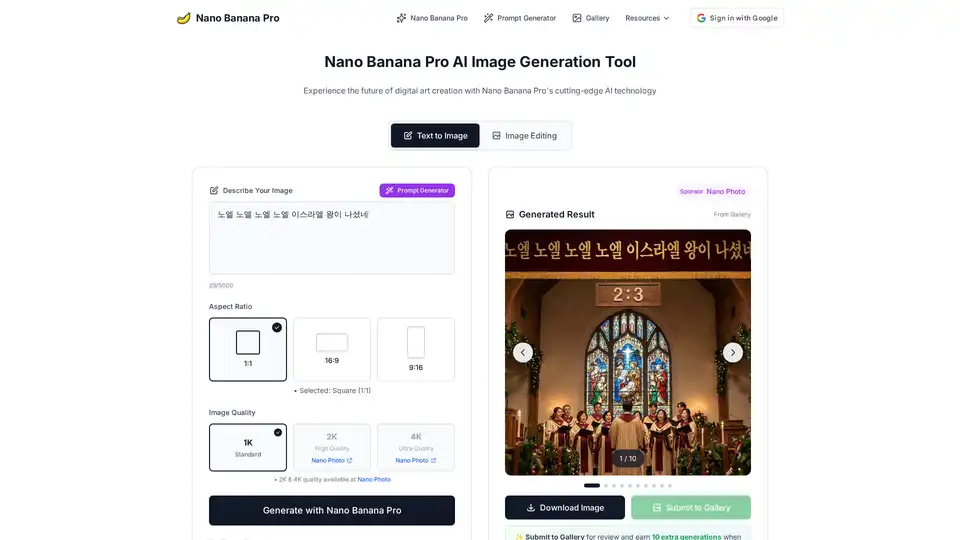Click the generated choir image
Viewport: 960px width, 540px height.
628,352
